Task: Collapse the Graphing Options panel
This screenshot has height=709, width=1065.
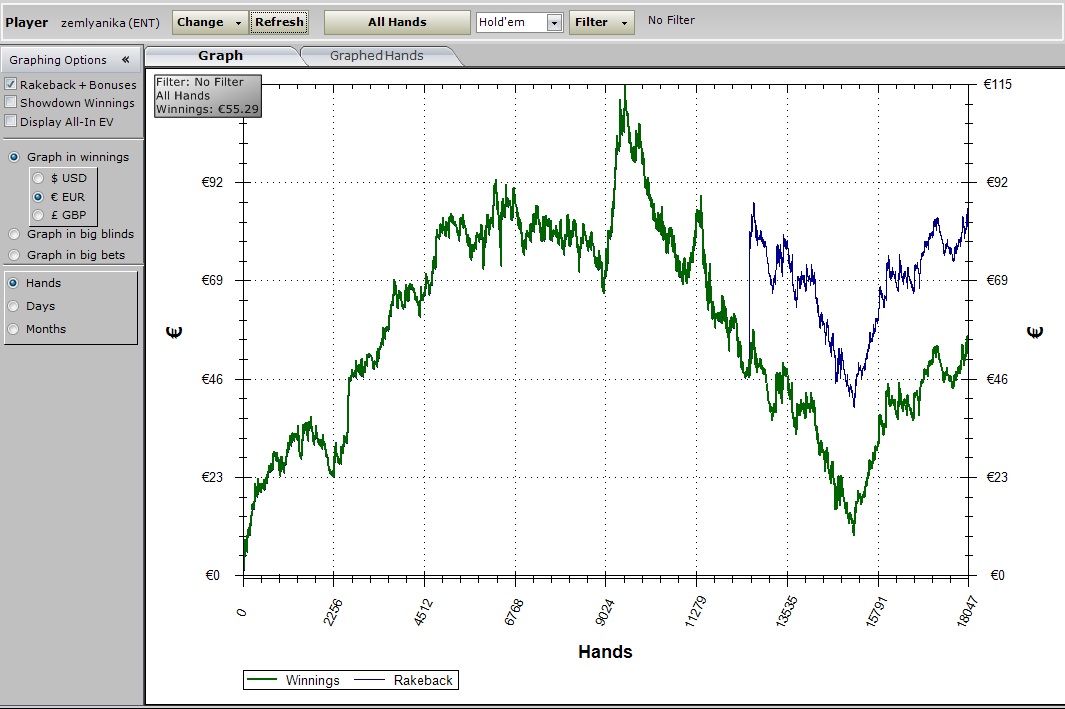Action: point(125,60)
